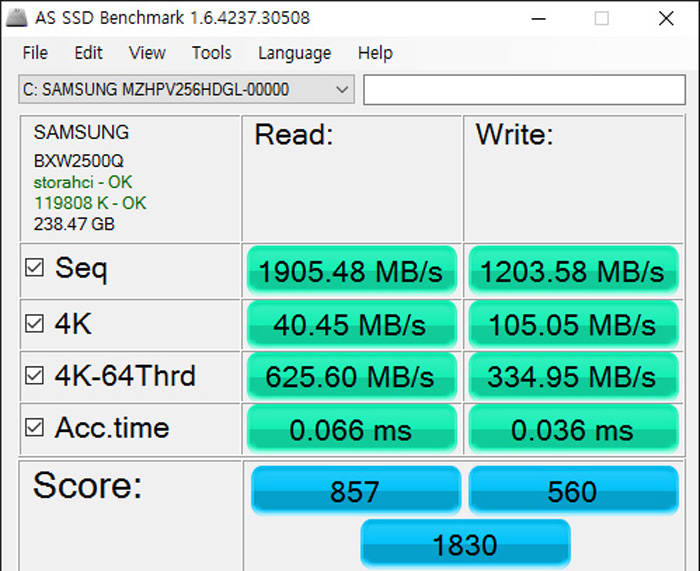Open the File menu
This screenshot has width=700, height=571.
coord(35,53)
